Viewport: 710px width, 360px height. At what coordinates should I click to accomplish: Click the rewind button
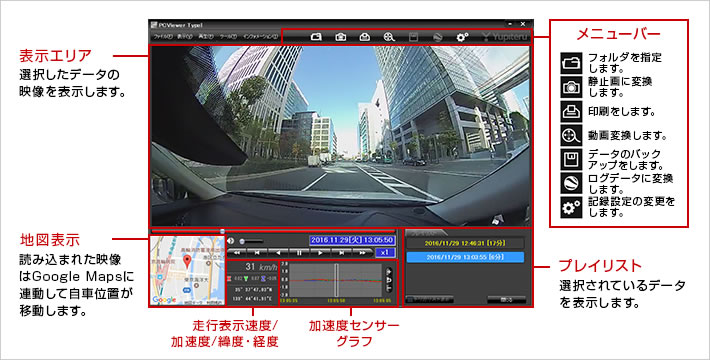236,253
